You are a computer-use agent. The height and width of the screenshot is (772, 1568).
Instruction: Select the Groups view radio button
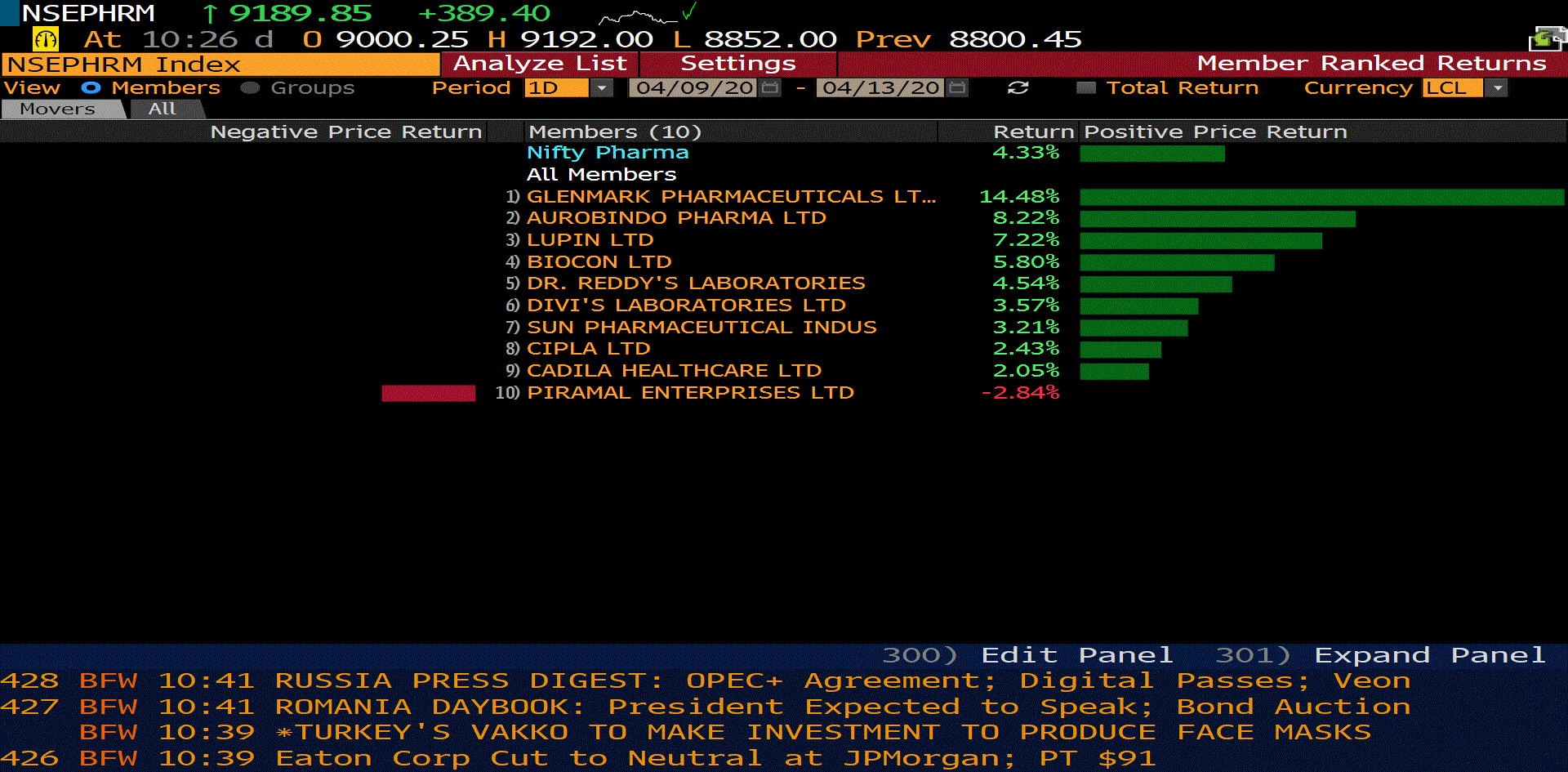coord(250,88)
